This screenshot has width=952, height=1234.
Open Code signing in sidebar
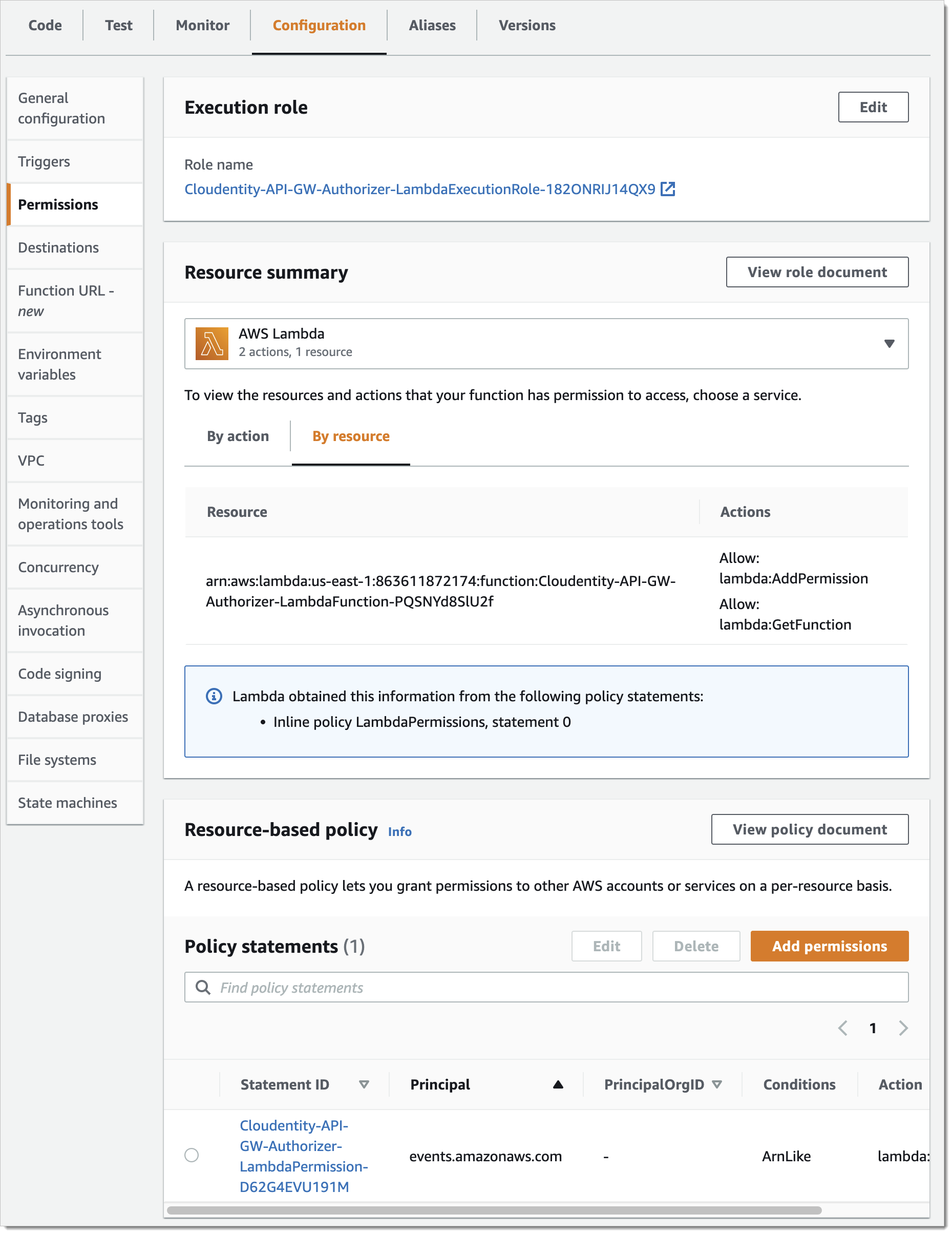tap(76, 674)
